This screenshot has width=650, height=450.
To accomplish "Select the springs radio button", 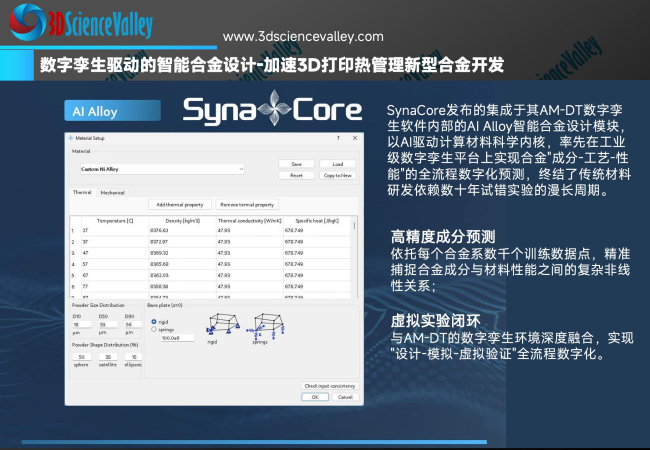I will (154, 329).
